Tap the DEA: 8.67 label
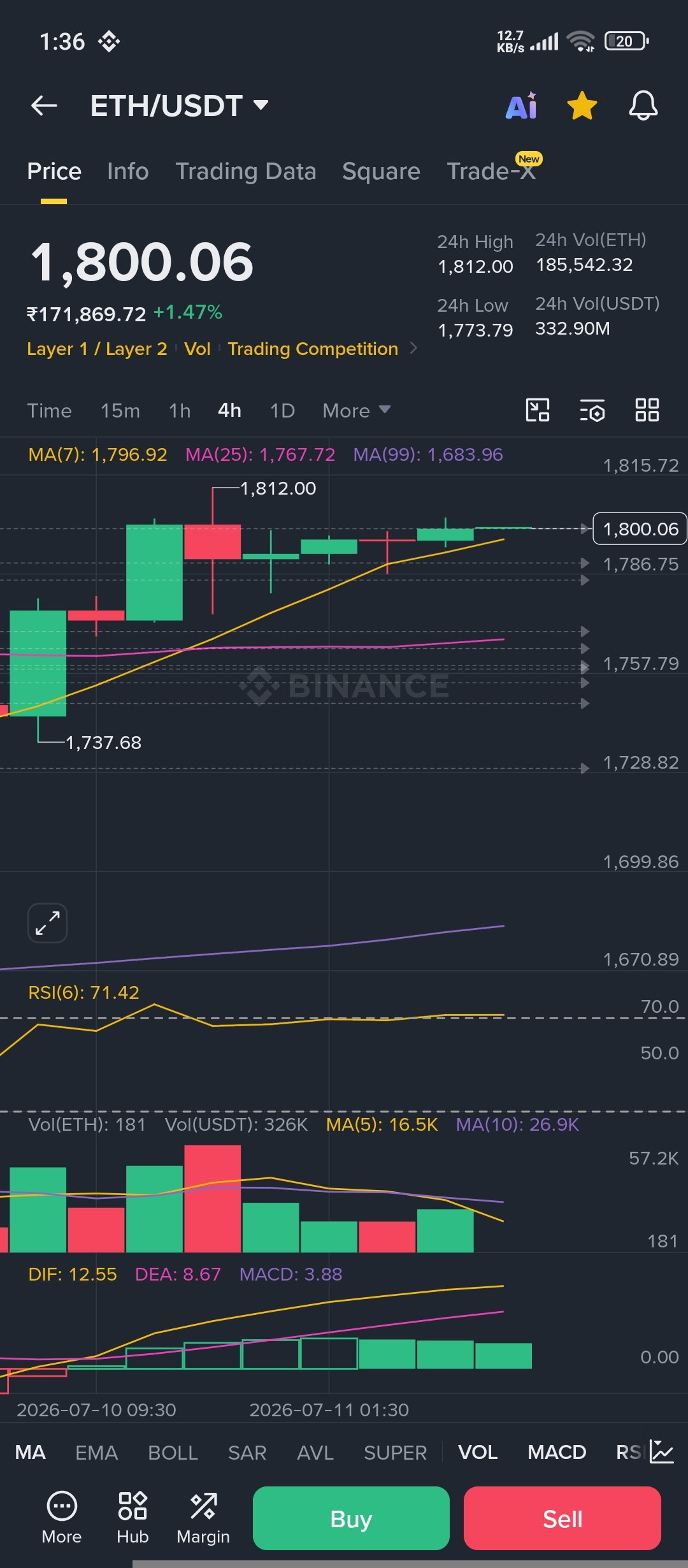The image size is (688, 1568). (178, 1274)
